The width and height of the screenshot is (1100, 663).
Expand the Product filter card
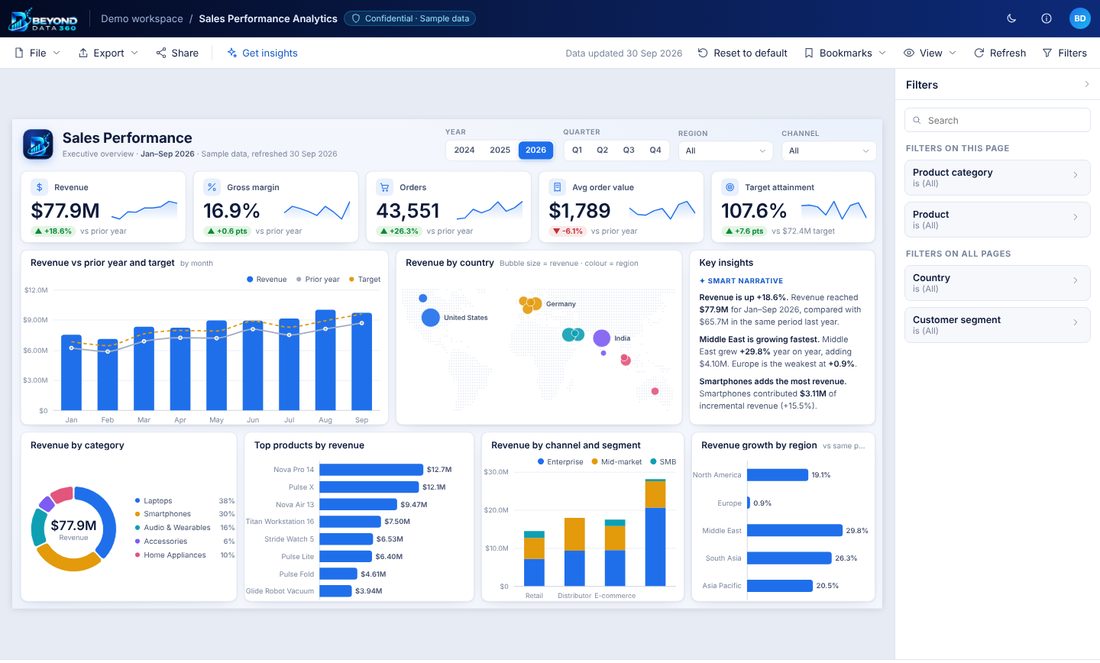997,220
